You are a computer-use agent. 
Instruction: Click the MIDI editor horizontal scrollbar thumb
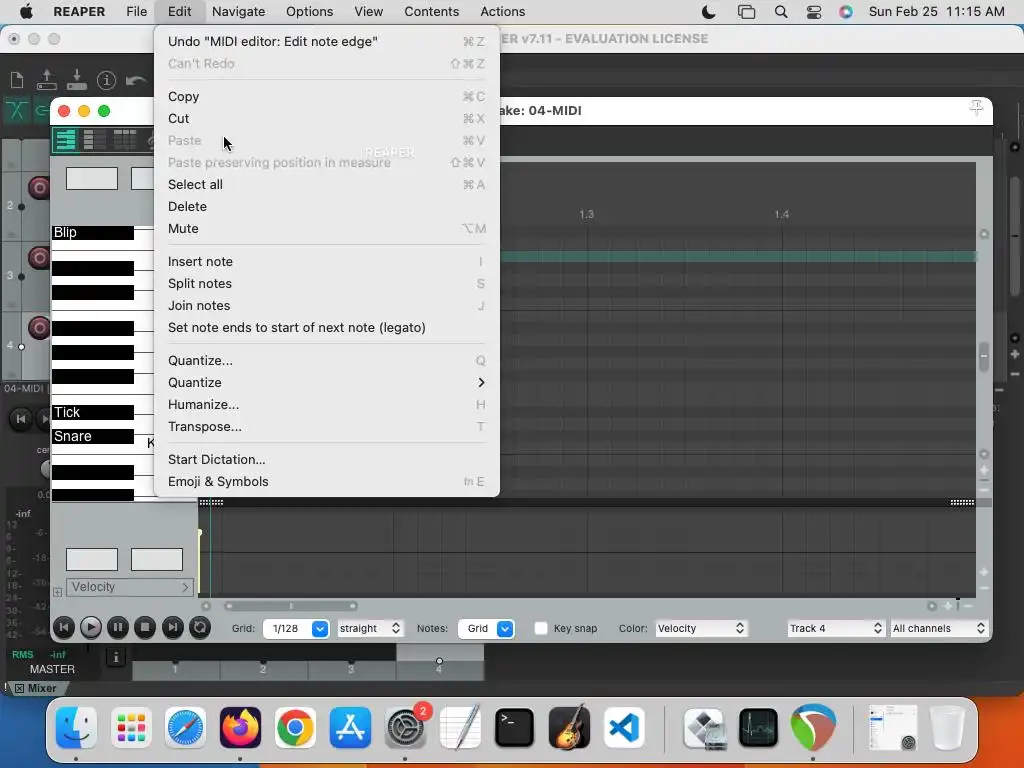tap(291, 606)
